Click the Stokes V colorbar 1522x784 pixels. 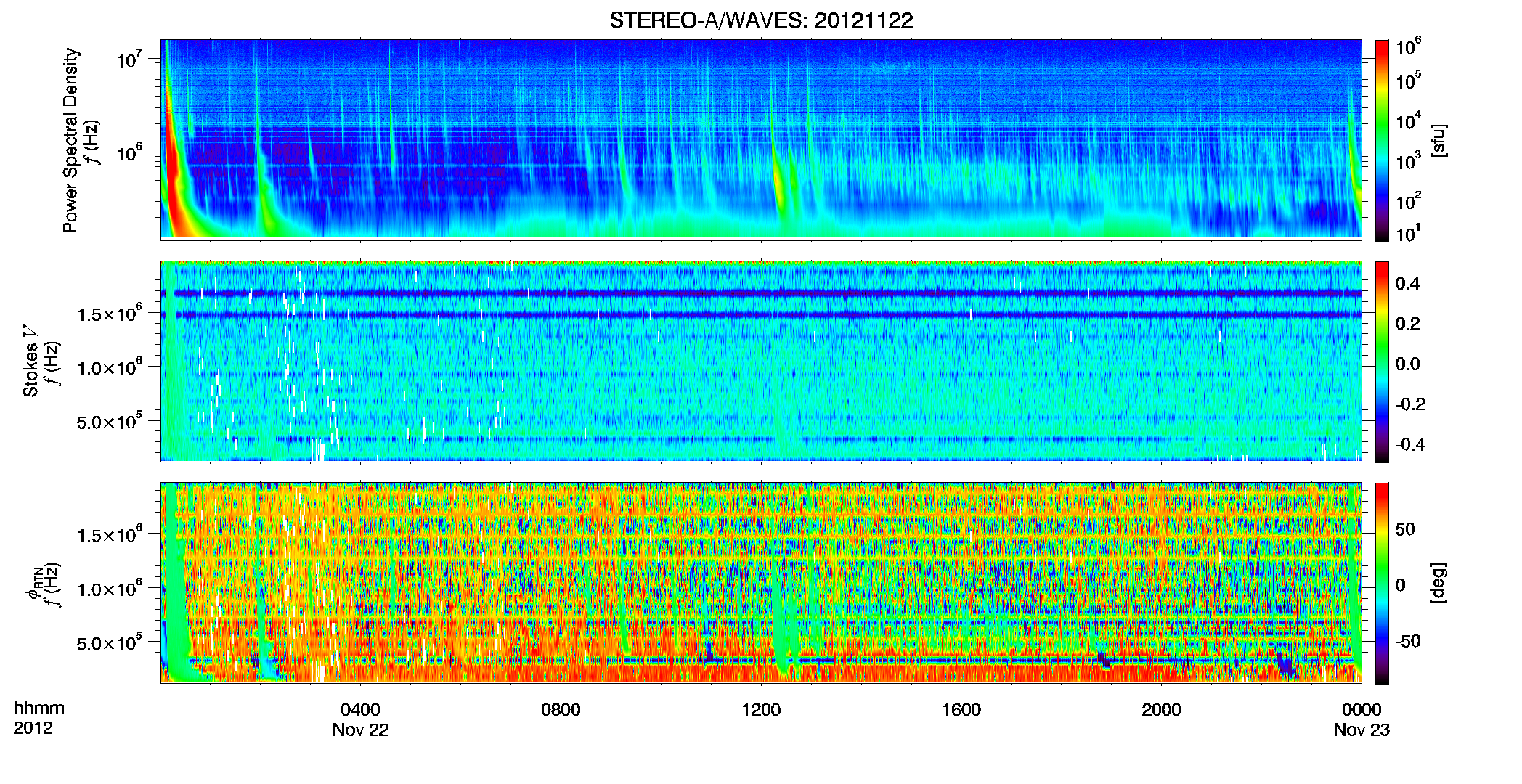click(x=1382, y=362)
